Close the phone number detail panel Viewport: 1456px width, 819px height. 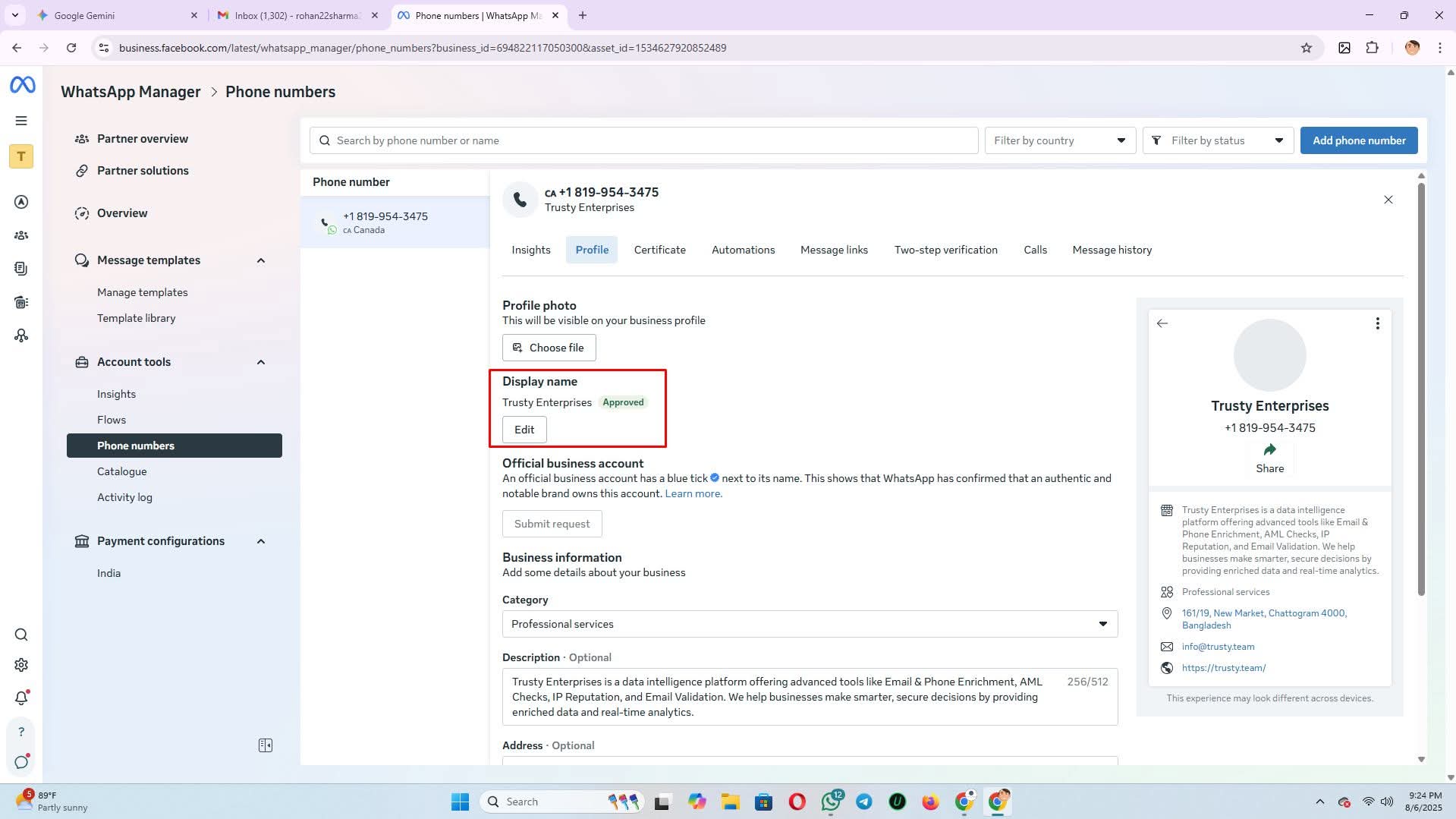tap(1388, 200)
